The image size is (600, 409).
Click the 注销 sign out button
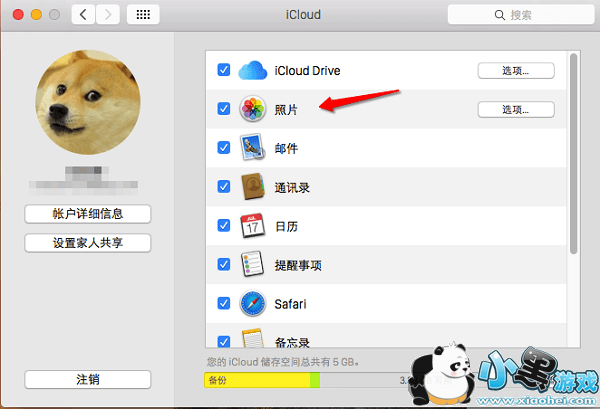tap(88, 380)
